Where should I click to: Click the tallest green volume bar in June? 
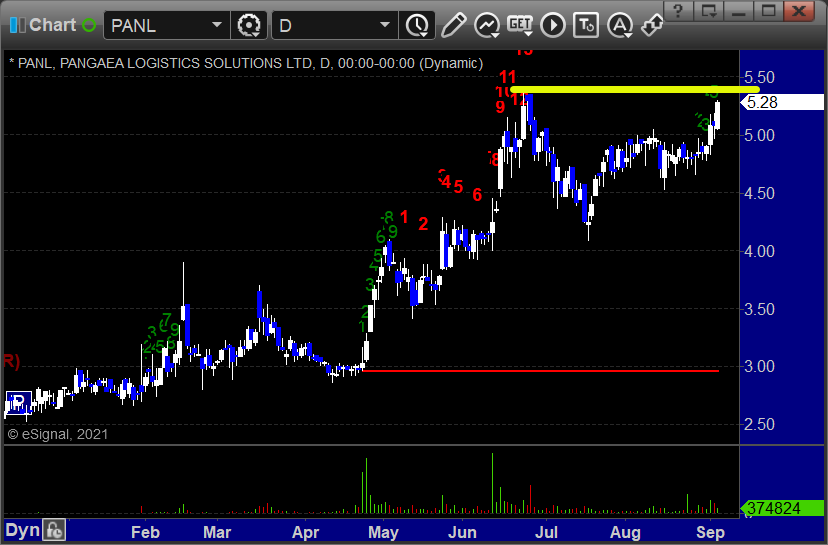click(493, 483)
